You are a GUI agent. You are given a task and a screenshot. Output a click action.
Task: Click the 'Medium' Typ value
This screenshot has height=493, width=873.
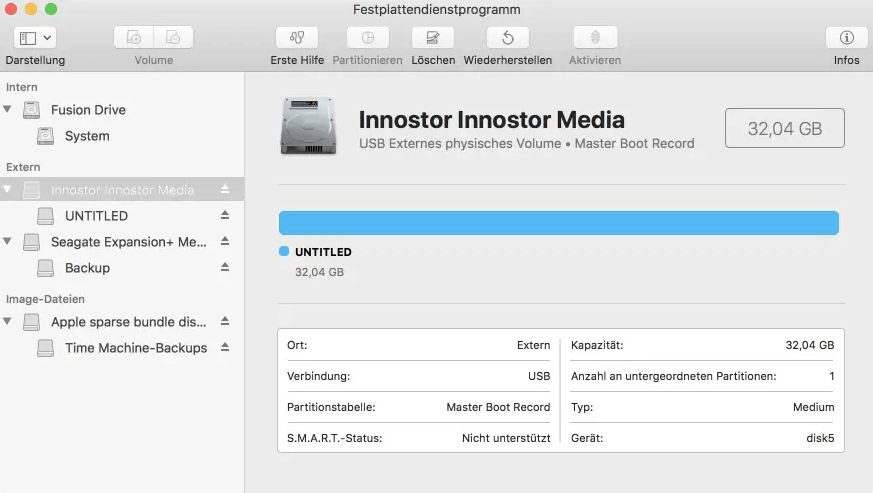813,407
